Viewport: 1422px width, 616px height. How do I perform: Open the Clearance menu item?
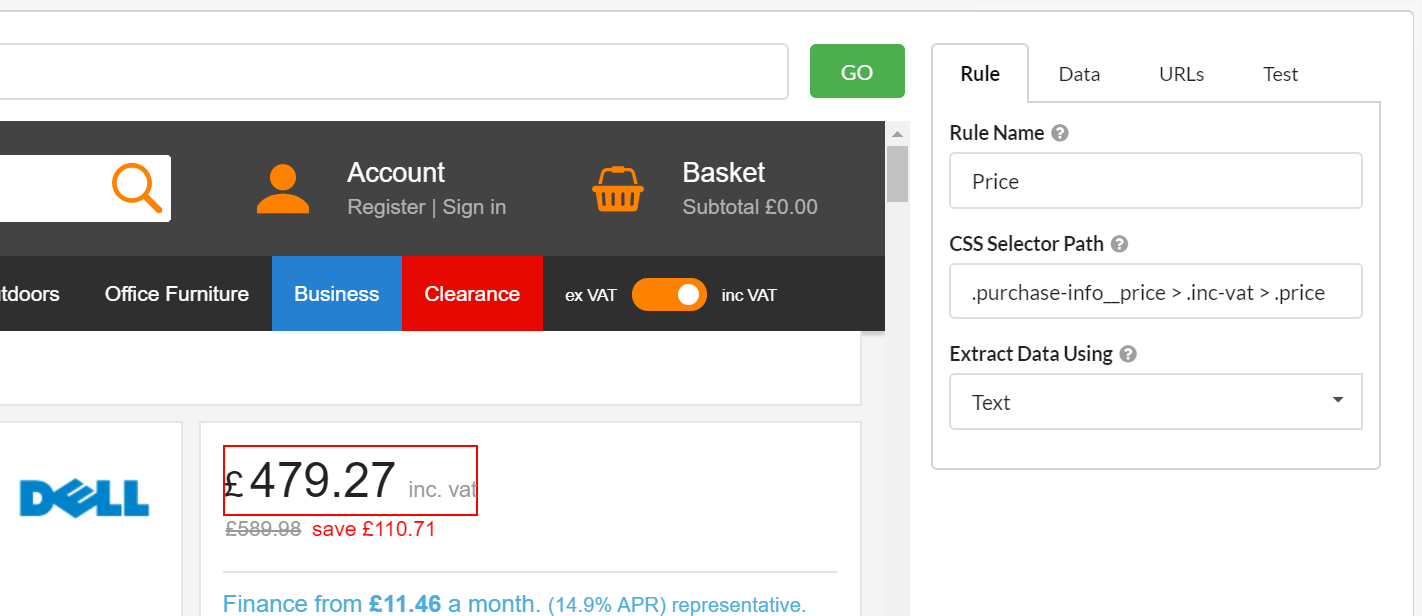472,294
